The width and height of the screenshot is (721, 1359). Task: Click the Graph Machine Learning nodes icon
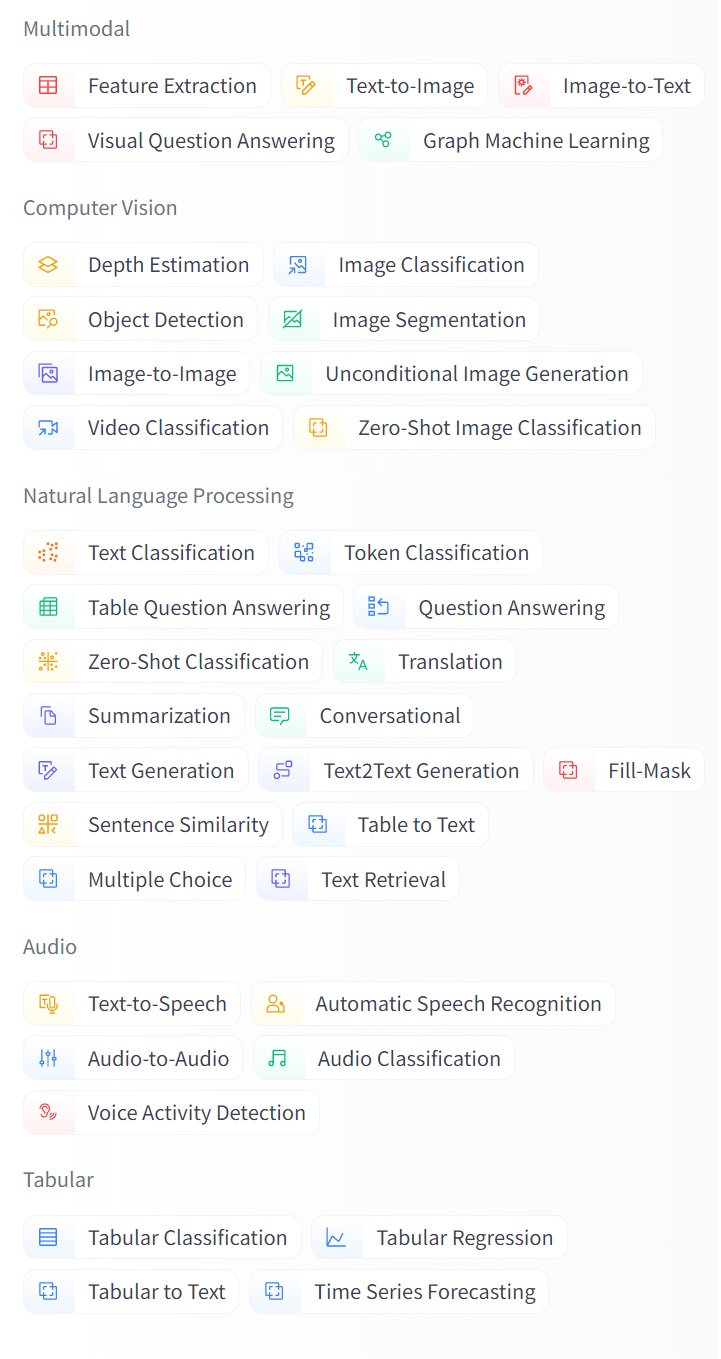point(383,140)
